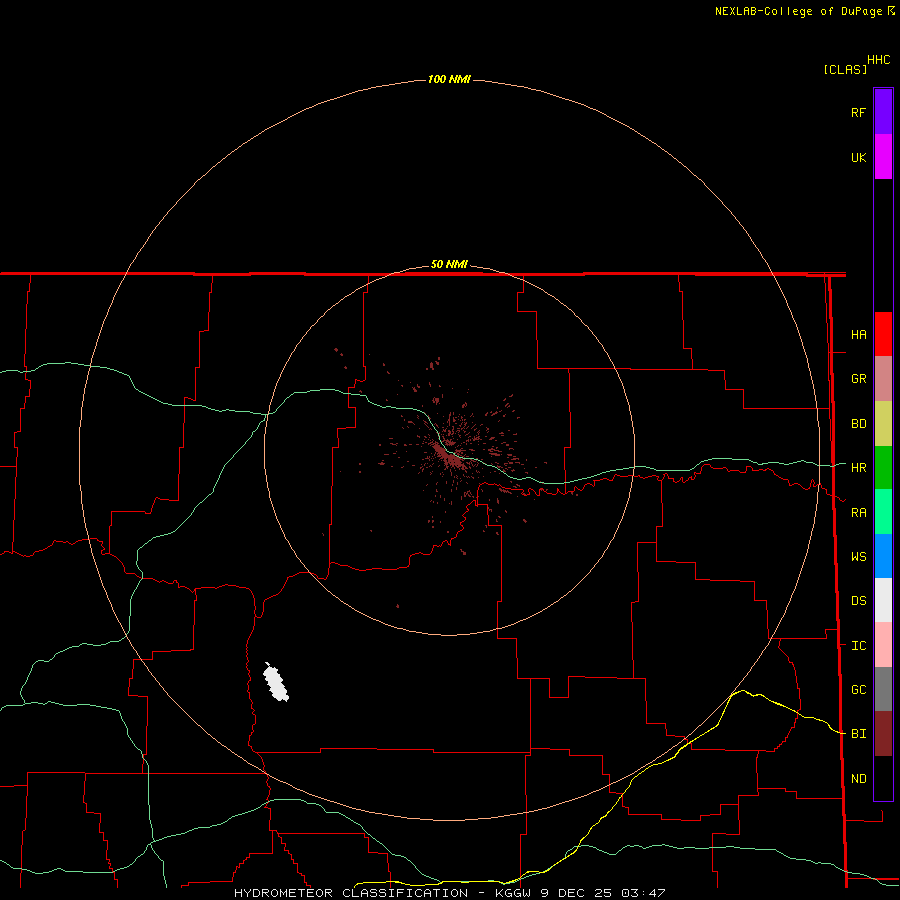Viewport: 900px width, 900px height.
Task: Click the HHC product code text
Action: click(x=879, y=60)
